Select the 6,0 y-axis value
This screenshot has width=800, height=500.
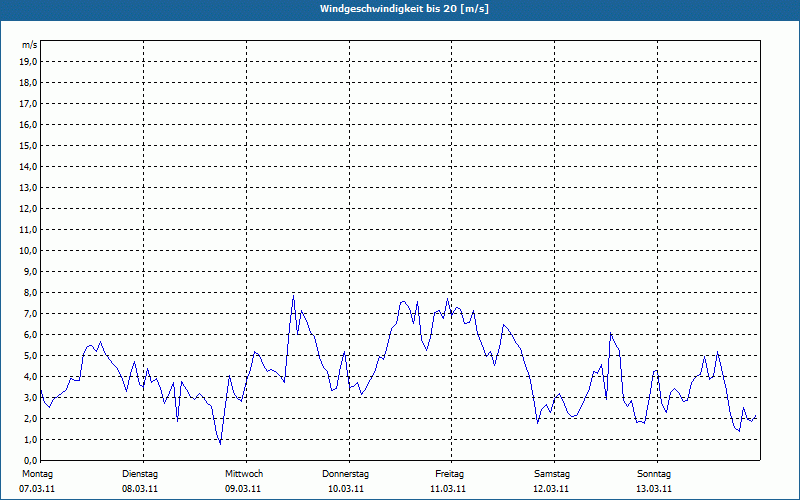[31, 334]
